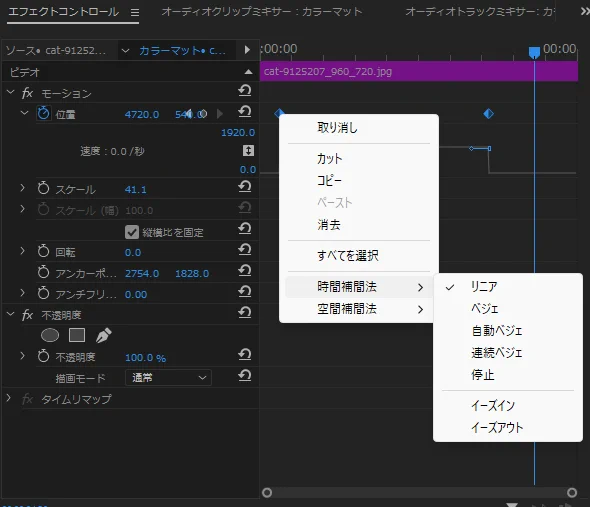Image resolution: width=590 pixels, height=507 pixels.
Task: Toggle Opacity effect fx switch
Action: pyautogui.click(x=27, y=315)
